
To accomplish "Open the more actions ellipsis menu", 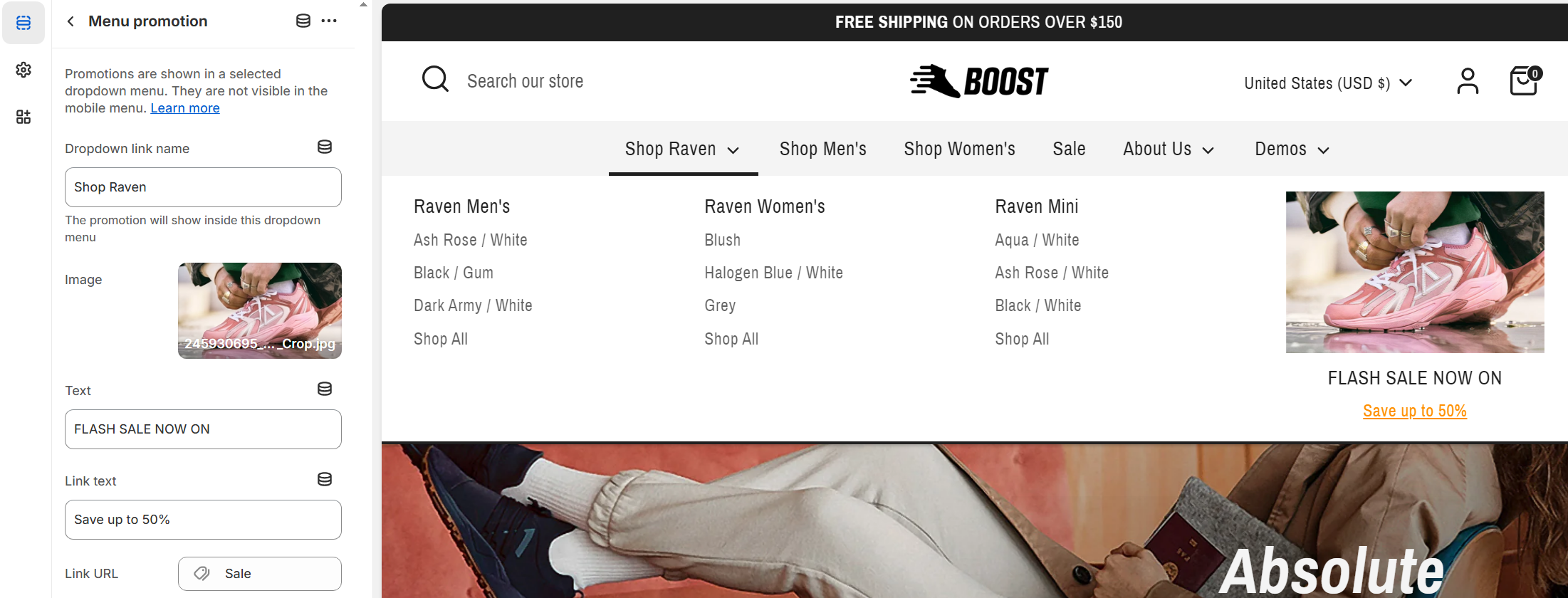I will tap(329, 21).
